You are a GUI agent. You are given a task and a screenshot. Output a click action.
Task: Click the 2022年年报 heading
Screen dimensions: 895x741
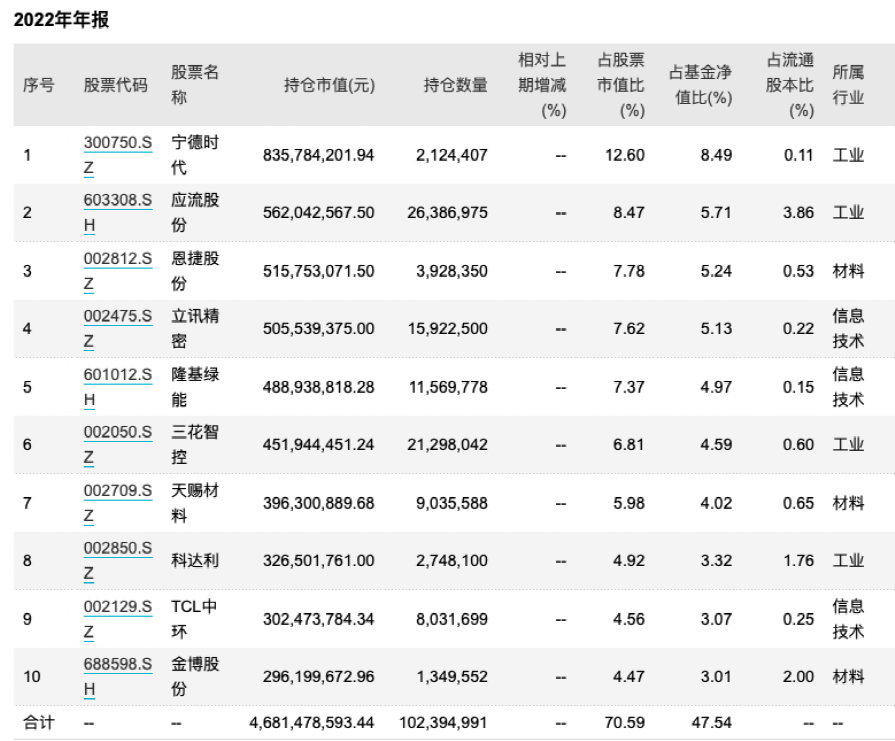pos(61,19)
